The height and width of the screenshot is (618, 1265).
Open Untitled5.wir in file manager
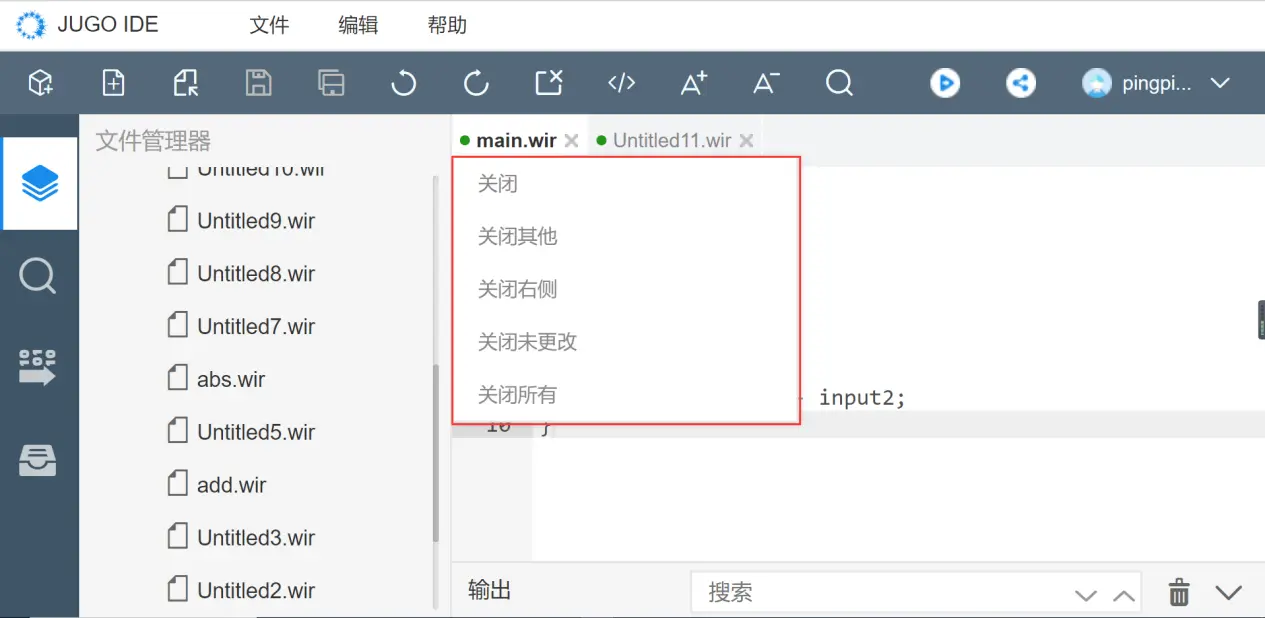point(256,433)
